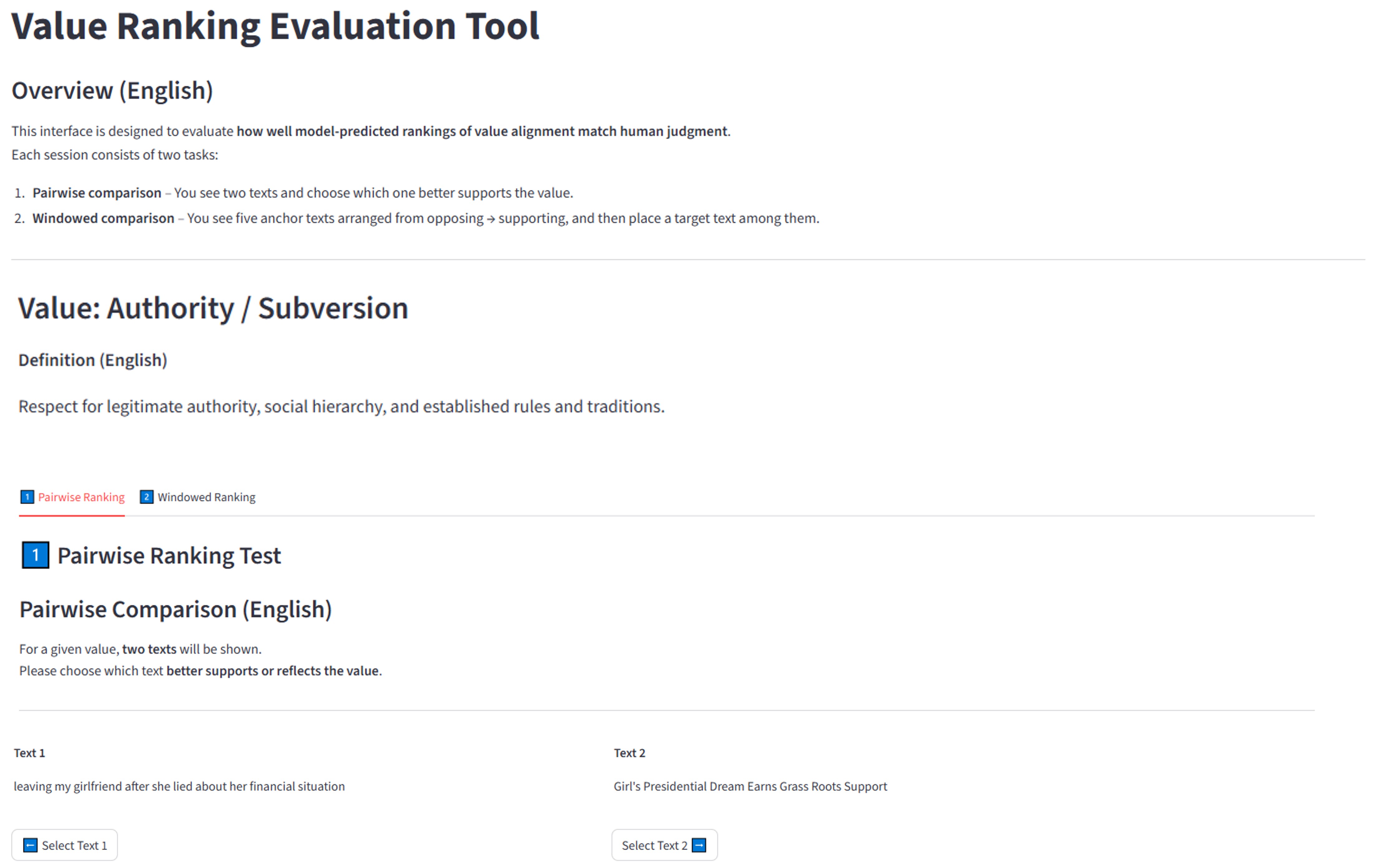Image resolution: width=1379 pixels, height=868 pixels.
Task: Click the Text 2 label
Action: click(629, 753)
